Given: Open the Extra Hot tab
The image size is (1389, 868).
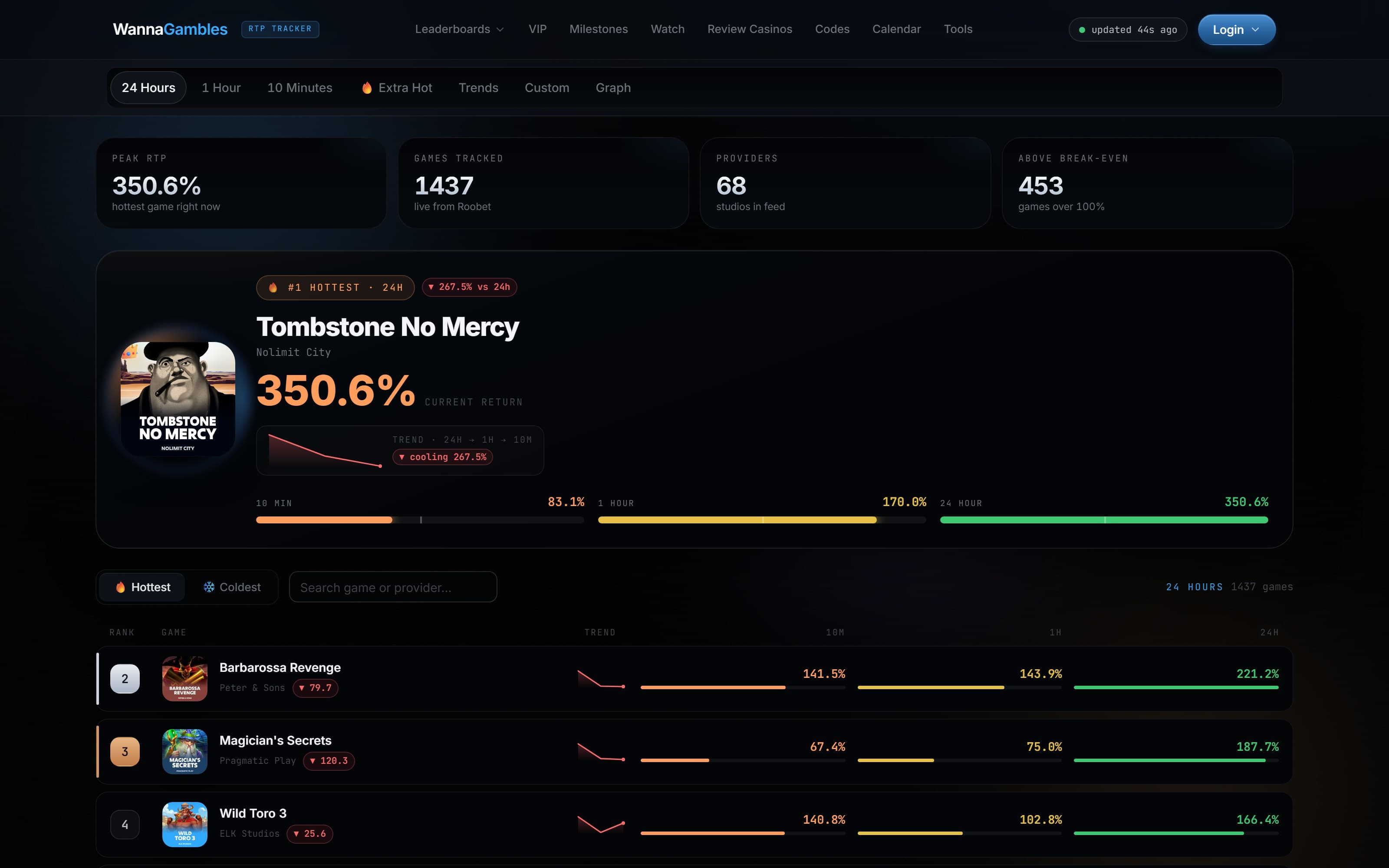Looking at the screenshot, I should [397, 88].
